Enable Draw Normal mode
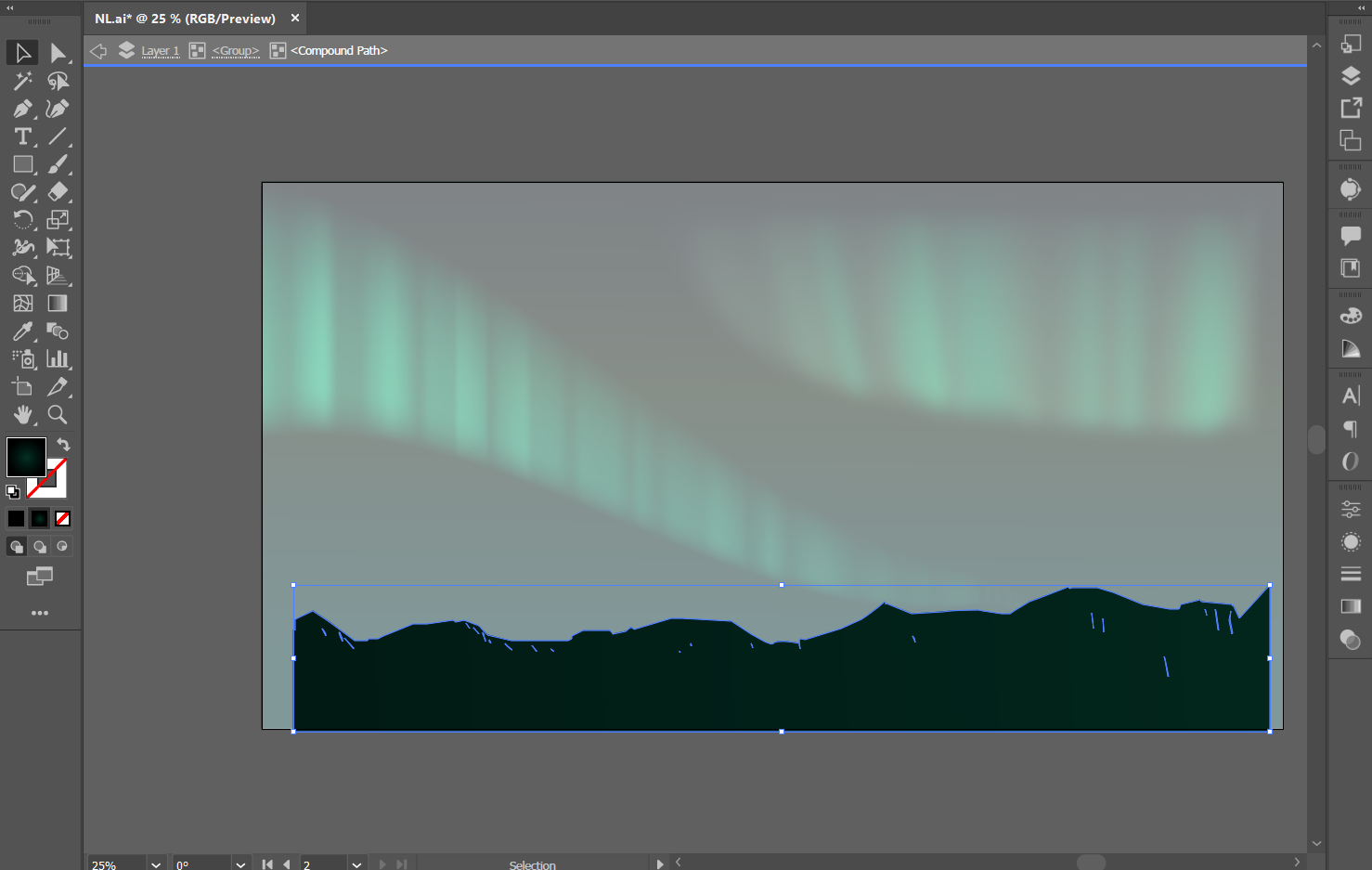This screenshot has height=870, width=1372. click(17, 546)
